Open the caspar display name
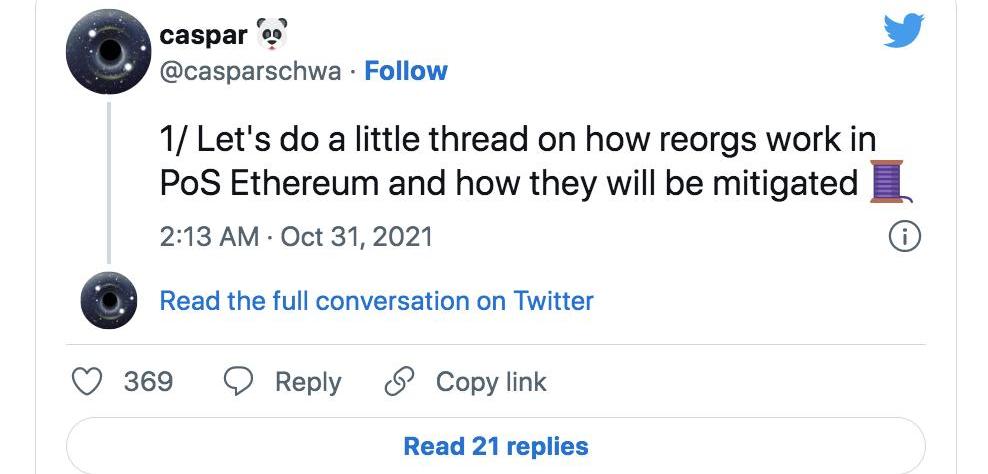The image size is (988, 474). (x=203, y=34)
